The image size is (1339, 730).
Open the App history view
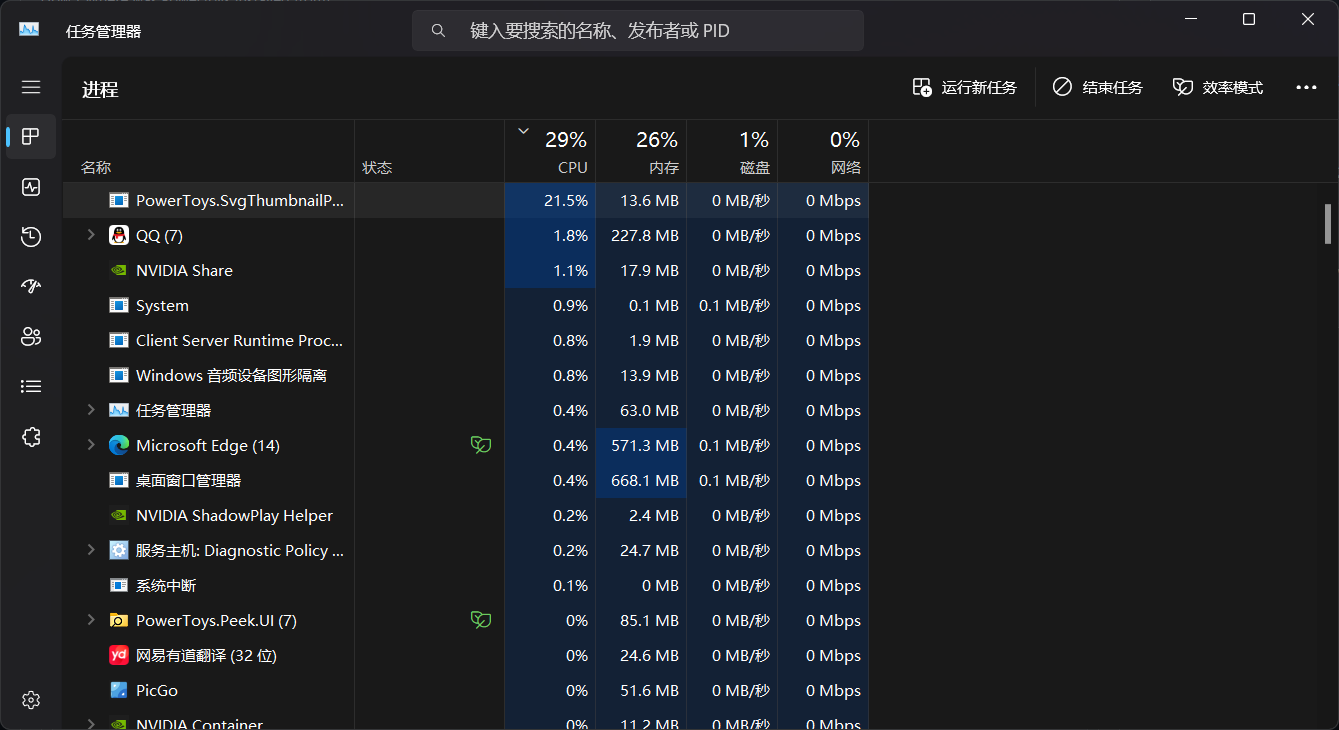tap(30, 237)
